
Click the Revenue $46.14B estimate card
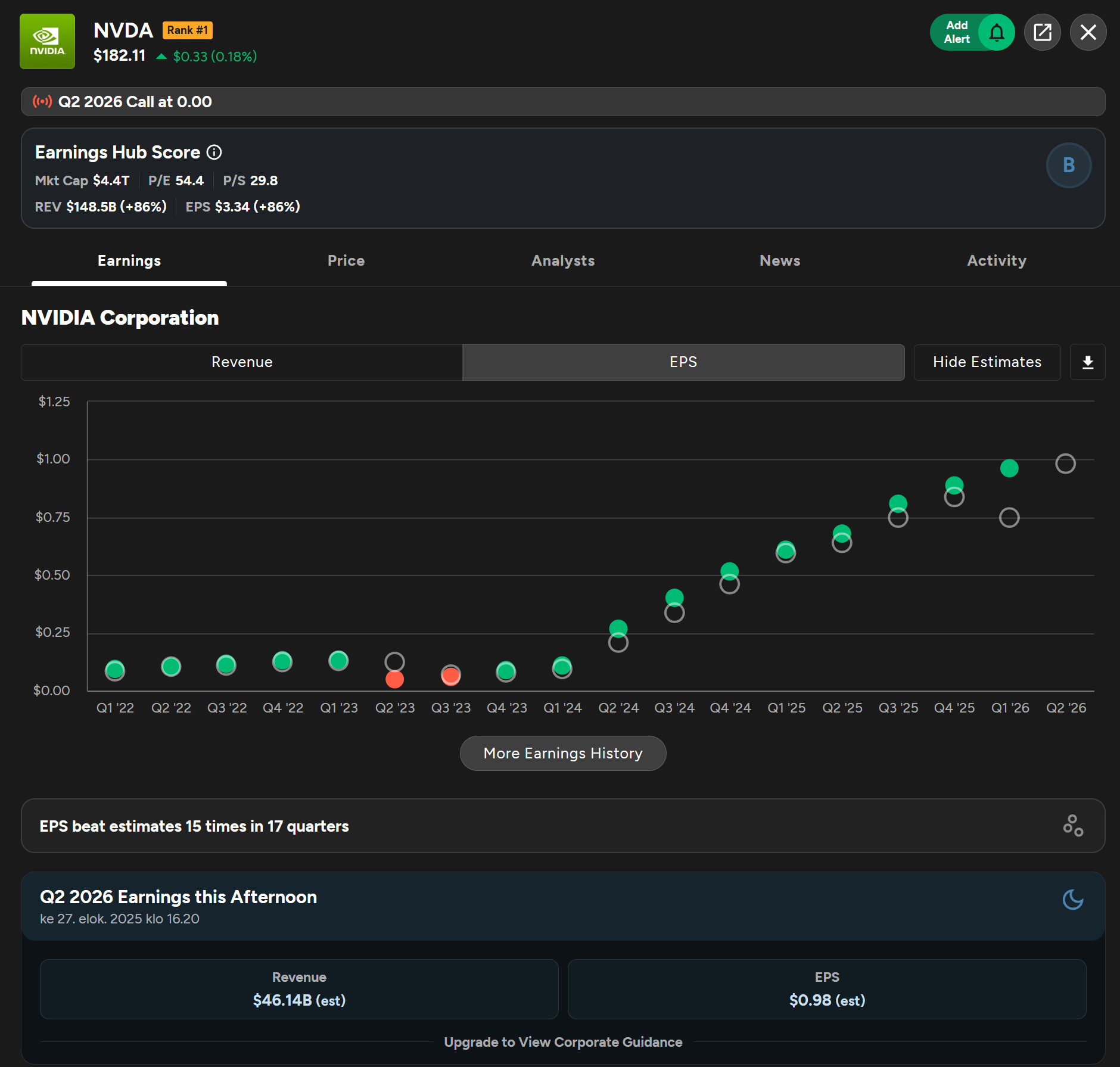tap(299, 989)
